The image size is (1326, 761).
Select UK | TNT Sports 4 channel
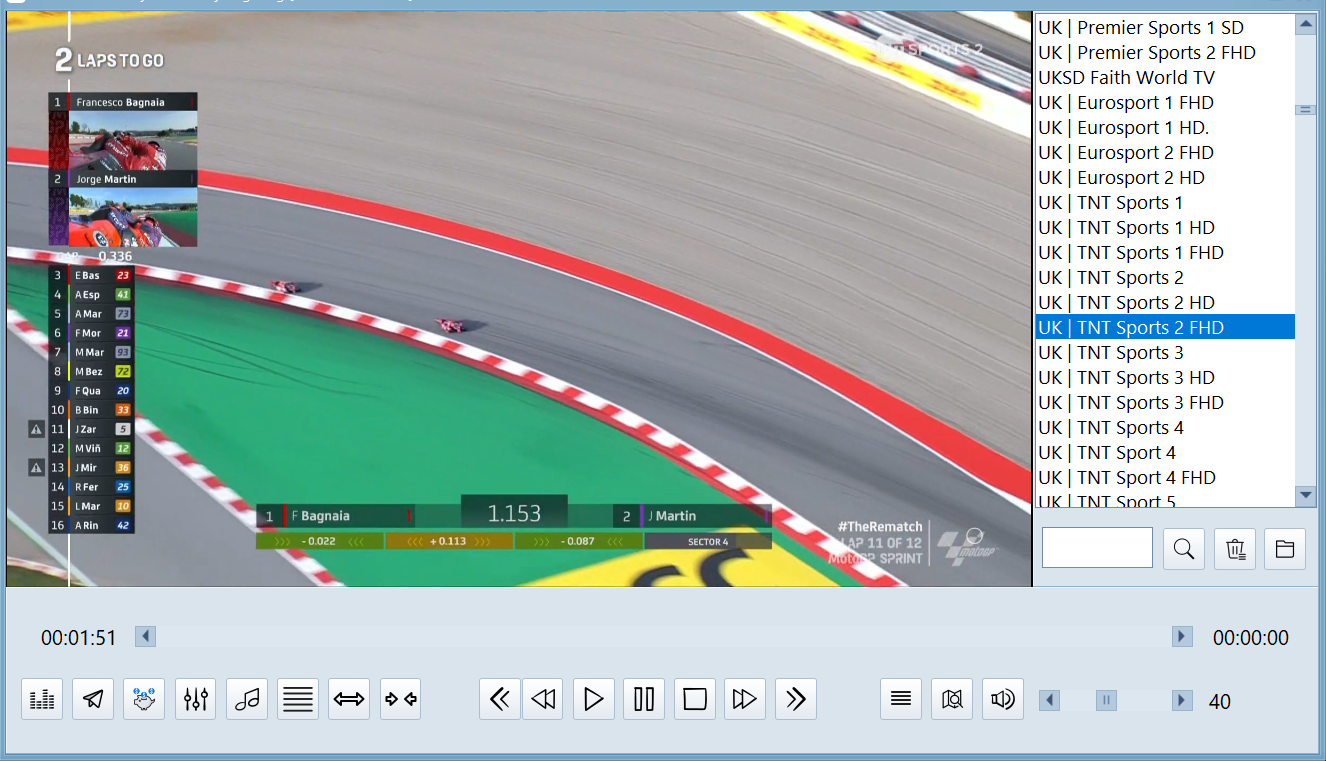click(x=1165, y=428)
